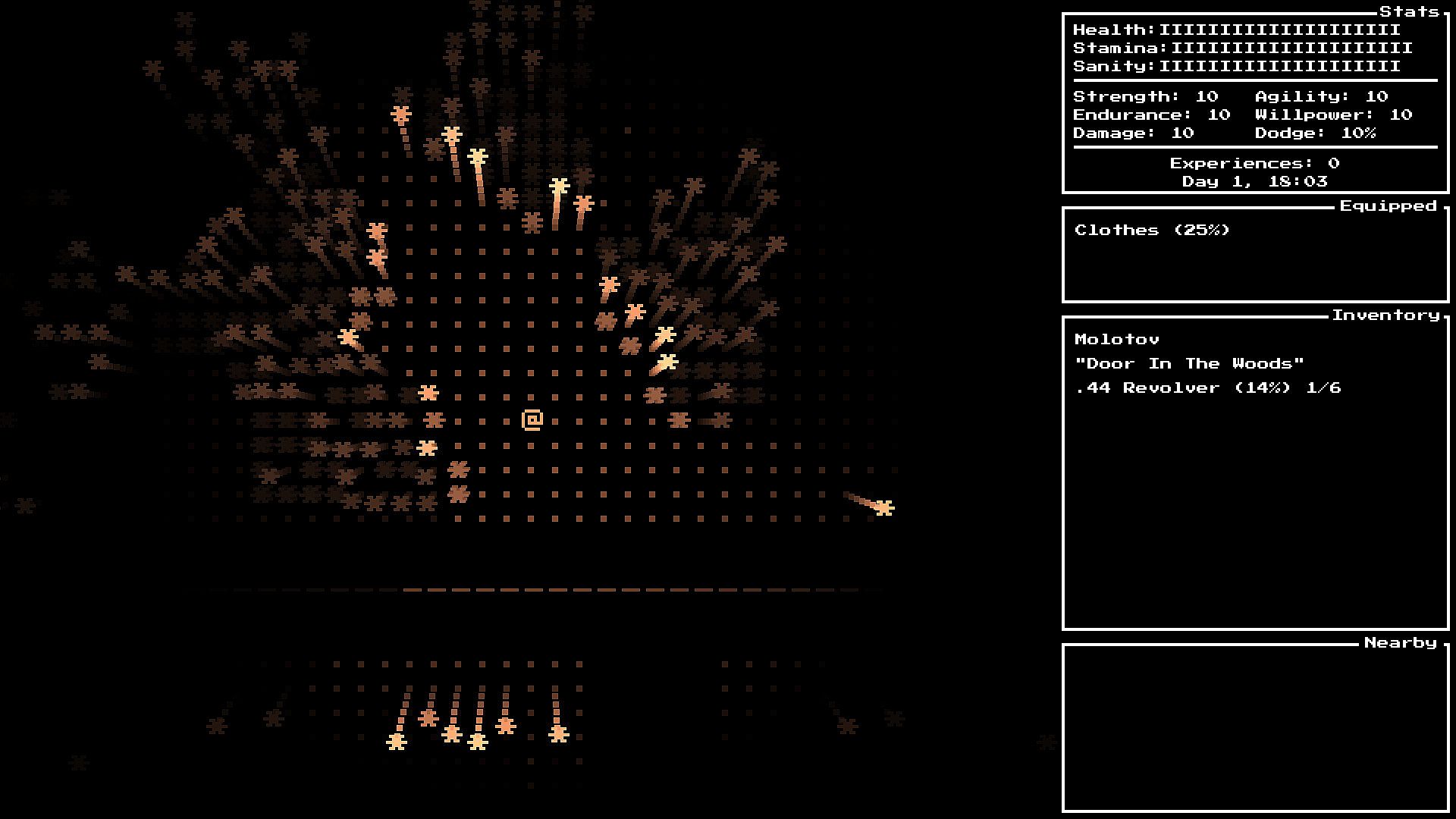Click the Day 1 time display
The image size is (1456, 819).
(1254, 181)
